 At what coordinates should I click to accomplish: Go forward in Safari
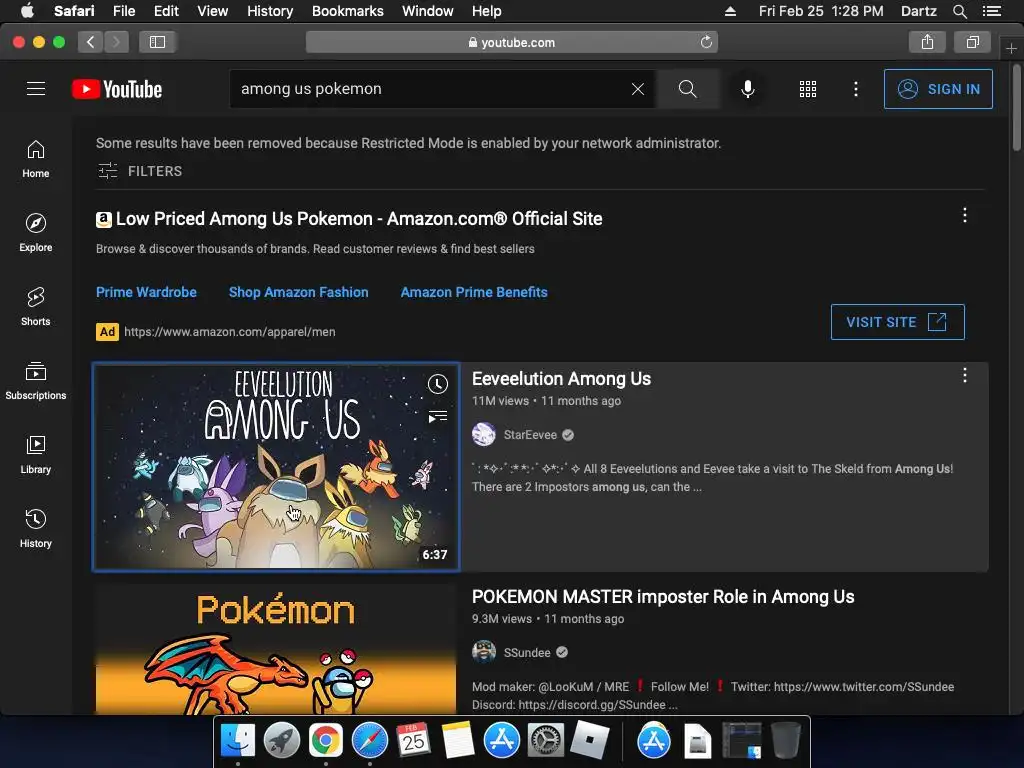point(116,42)
